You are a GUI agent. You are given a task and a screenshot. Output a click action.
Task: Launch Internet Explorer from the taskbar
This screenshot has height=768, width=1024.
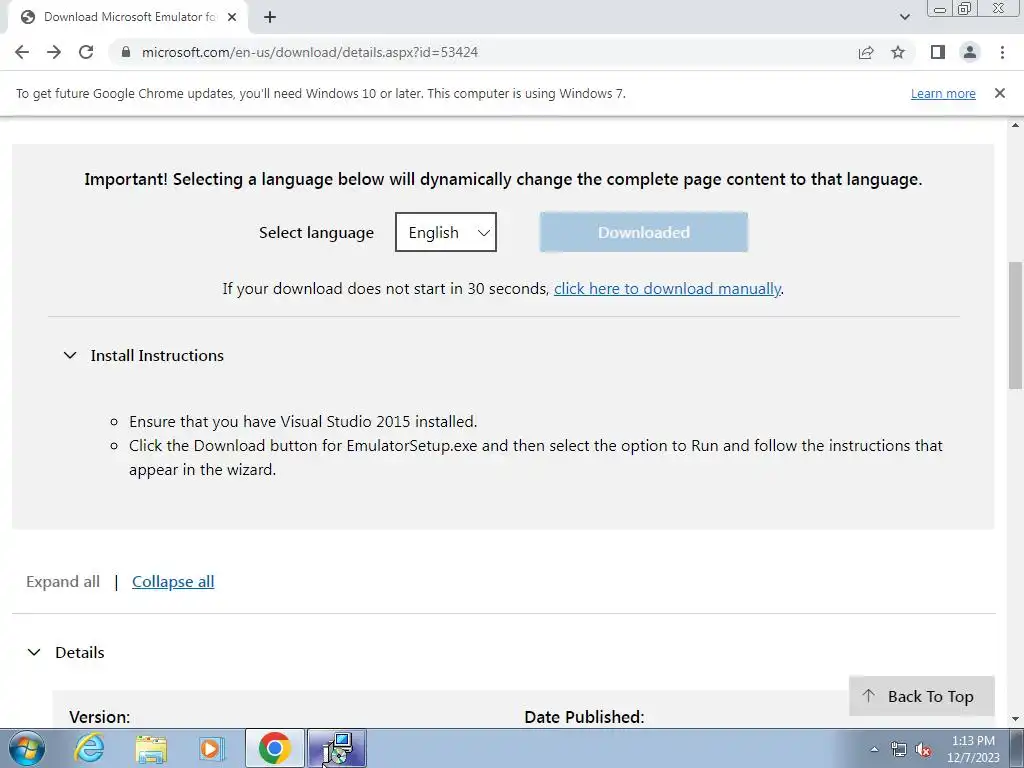[89, 748]
